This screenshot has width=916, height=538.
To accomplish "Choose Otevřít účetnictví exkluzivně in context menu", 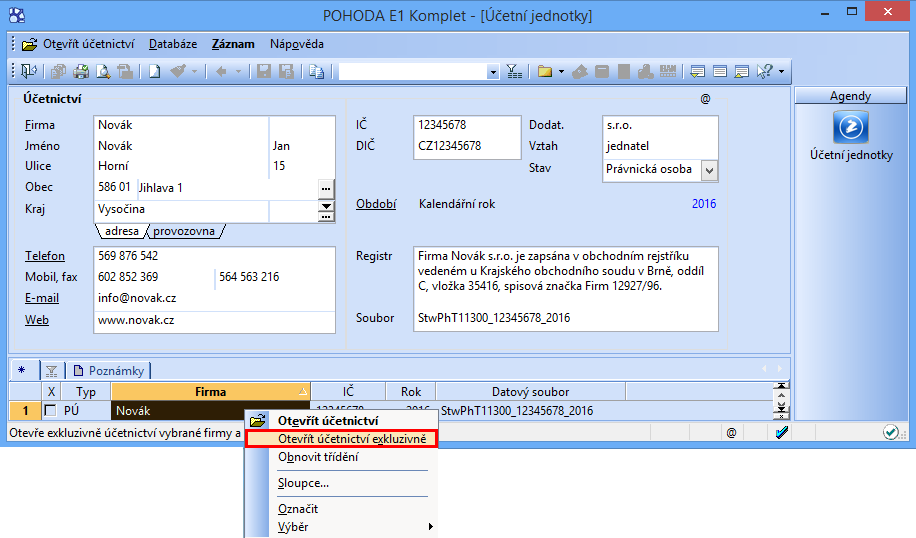I will coord(341,439).
